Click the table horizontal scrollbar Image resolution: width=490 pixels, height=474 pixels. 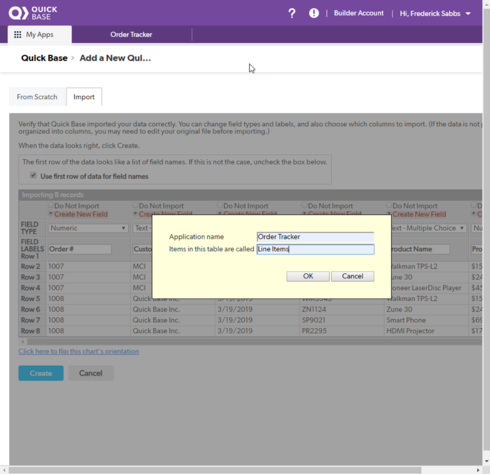click(255, 342)
